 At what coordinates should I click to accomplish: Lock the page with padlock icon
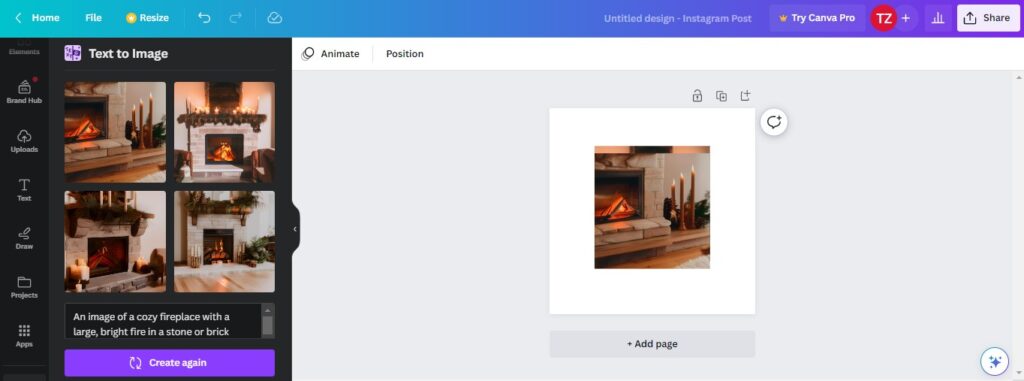coord(697,96)
